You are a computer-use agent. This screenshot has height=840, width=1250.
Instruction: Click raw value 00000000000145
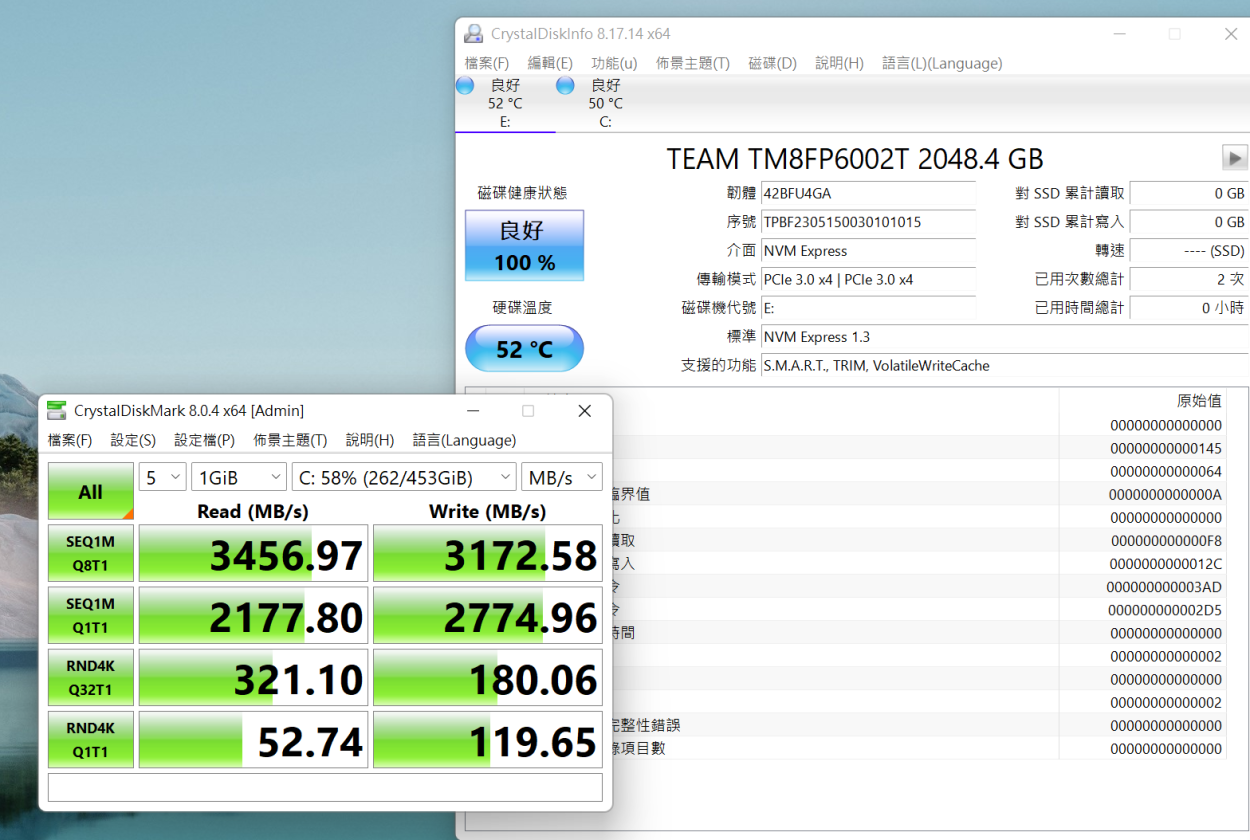[1165, 449]
